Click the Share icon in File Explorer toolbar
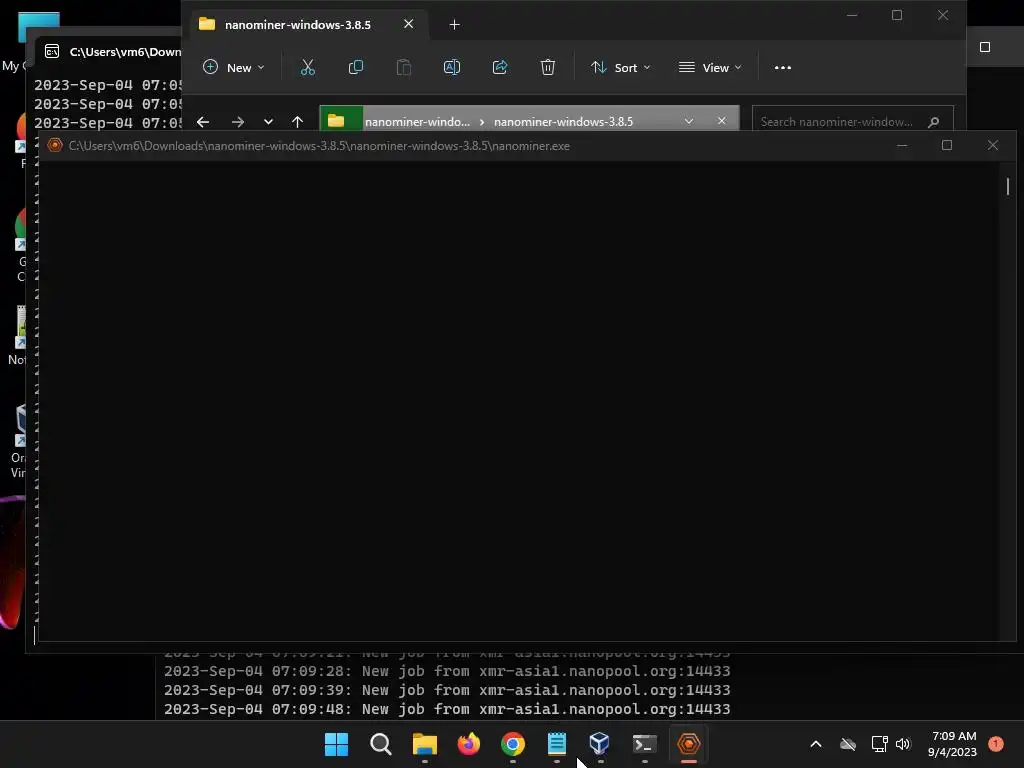The width and height of the screenshot is (1024, 768). pos(500,67)
